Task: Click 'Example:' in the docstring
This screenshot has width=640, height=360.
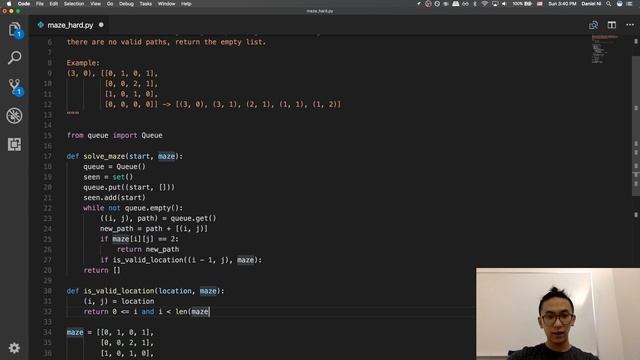Action: tap(83, 63)
